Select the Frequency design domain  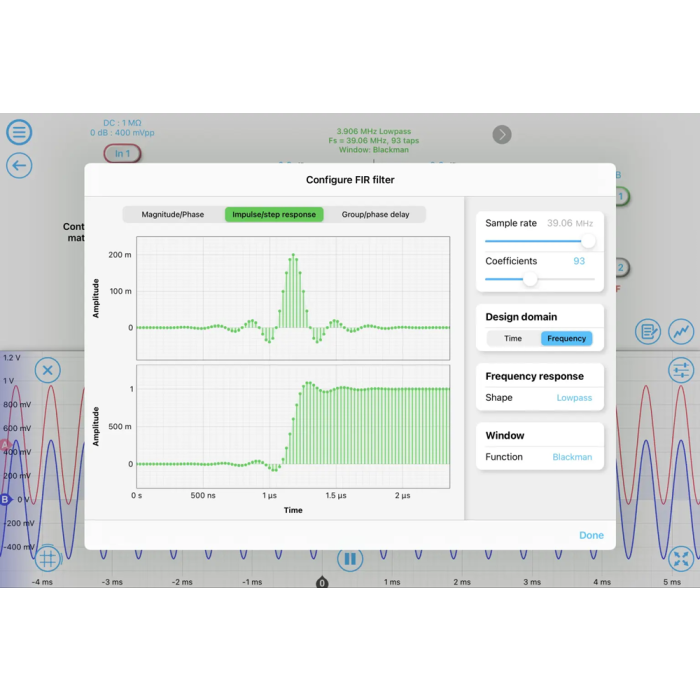566,339
